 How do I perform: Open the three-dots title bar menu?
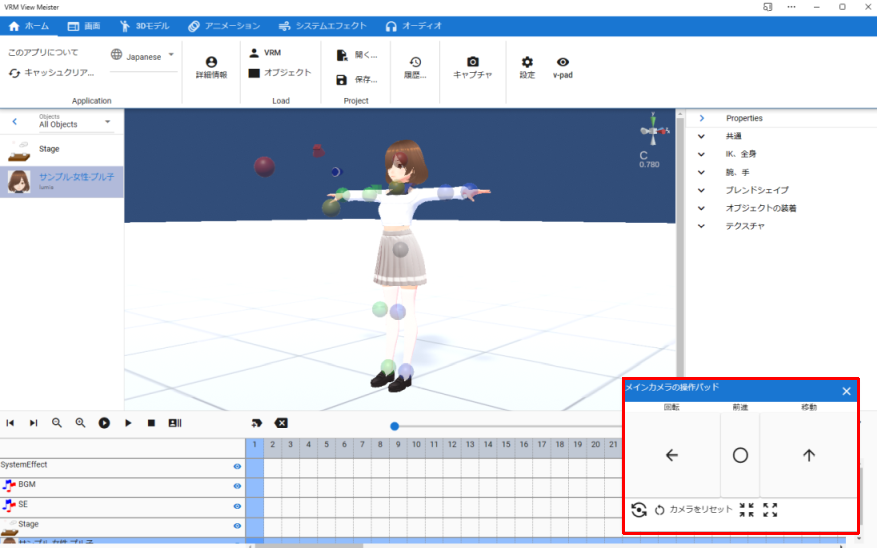pyautogui.click(x=791, y=7)
